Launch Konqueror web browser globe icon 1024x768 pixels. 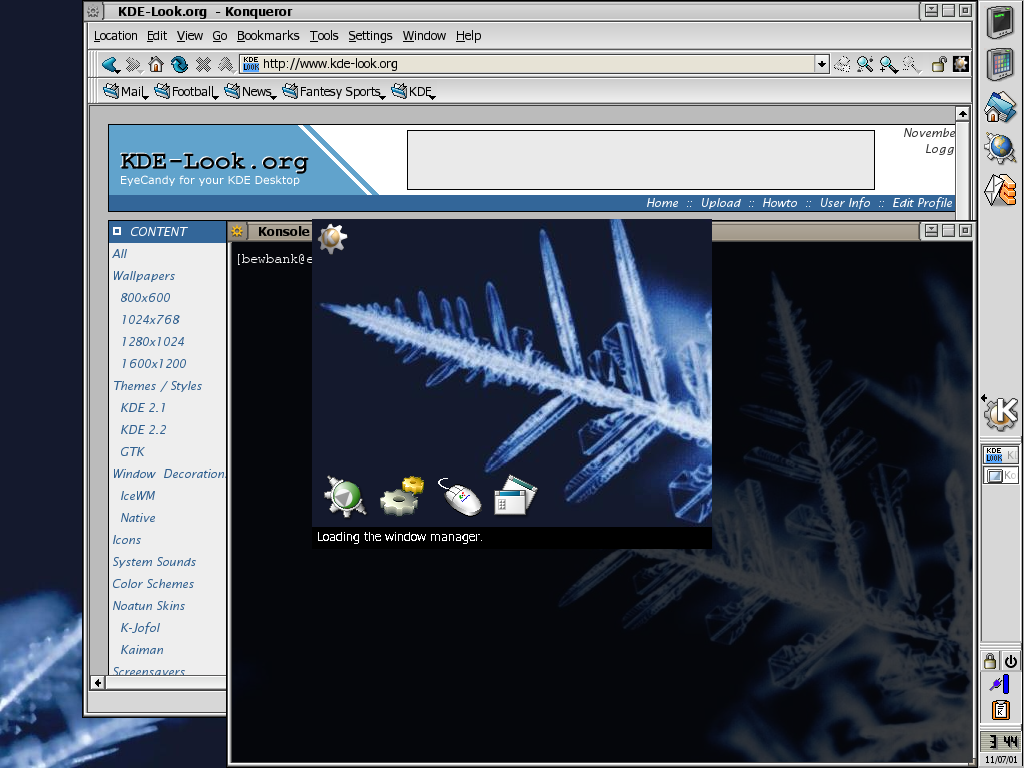pyautogui.click(x=1000, y=148)
